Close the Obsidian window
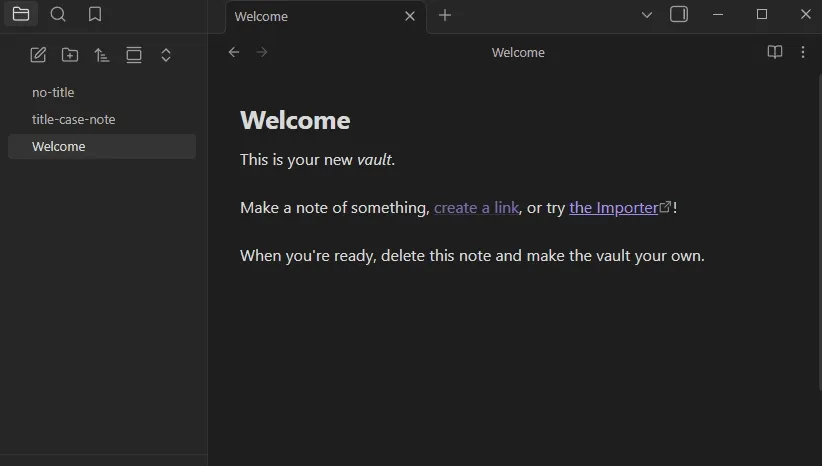The height and width of the screenshot is (466, 822). click(806, 15)
